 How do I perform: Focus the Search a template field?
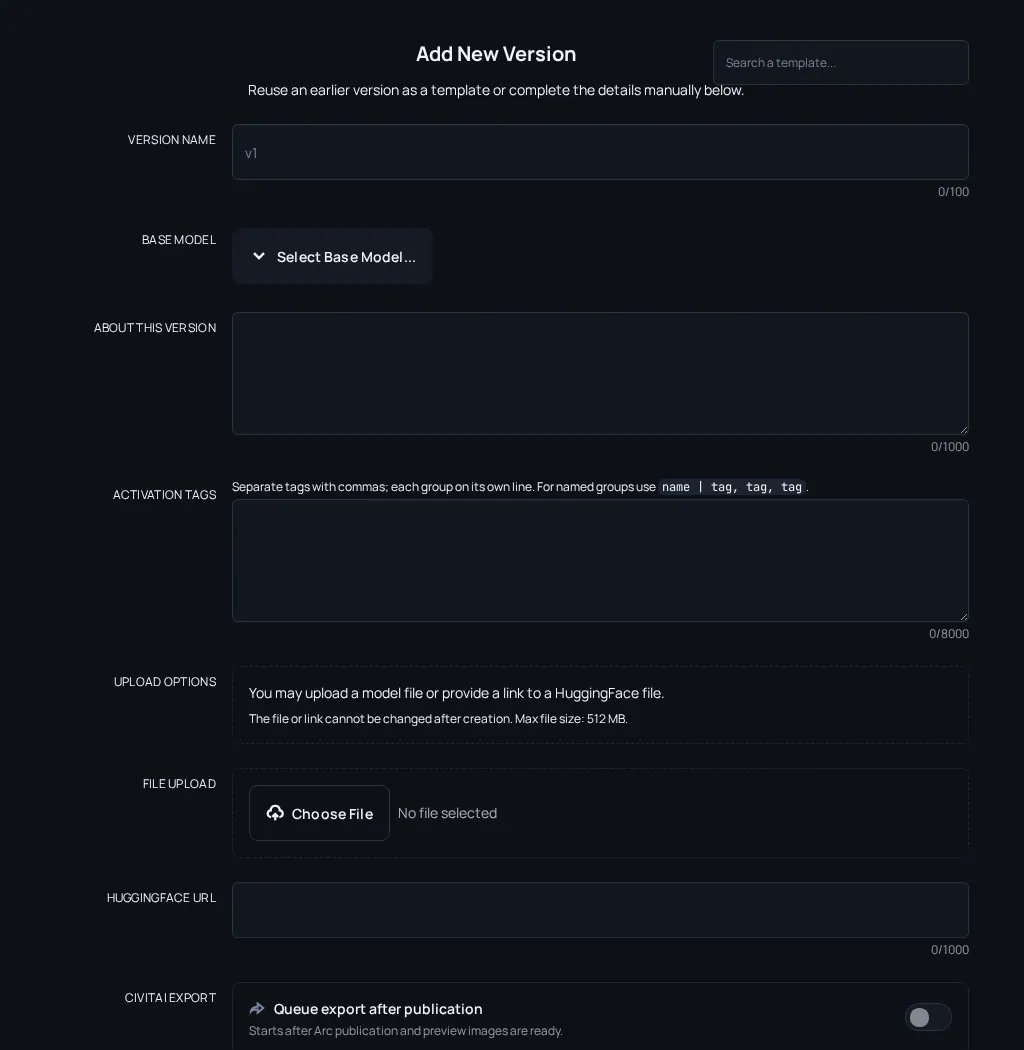coord(840,62)
